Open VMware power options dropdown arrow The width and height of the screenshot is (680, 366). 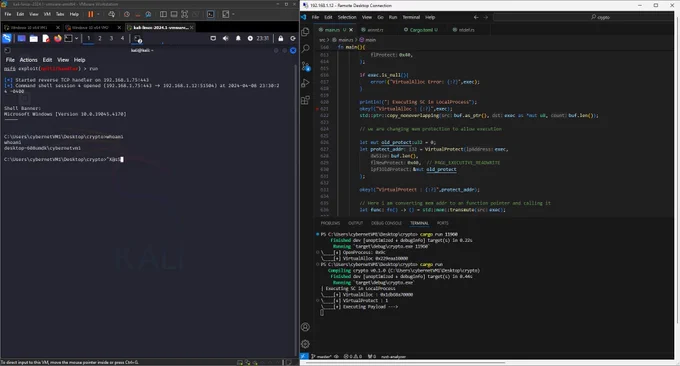[x=98, y=14]
